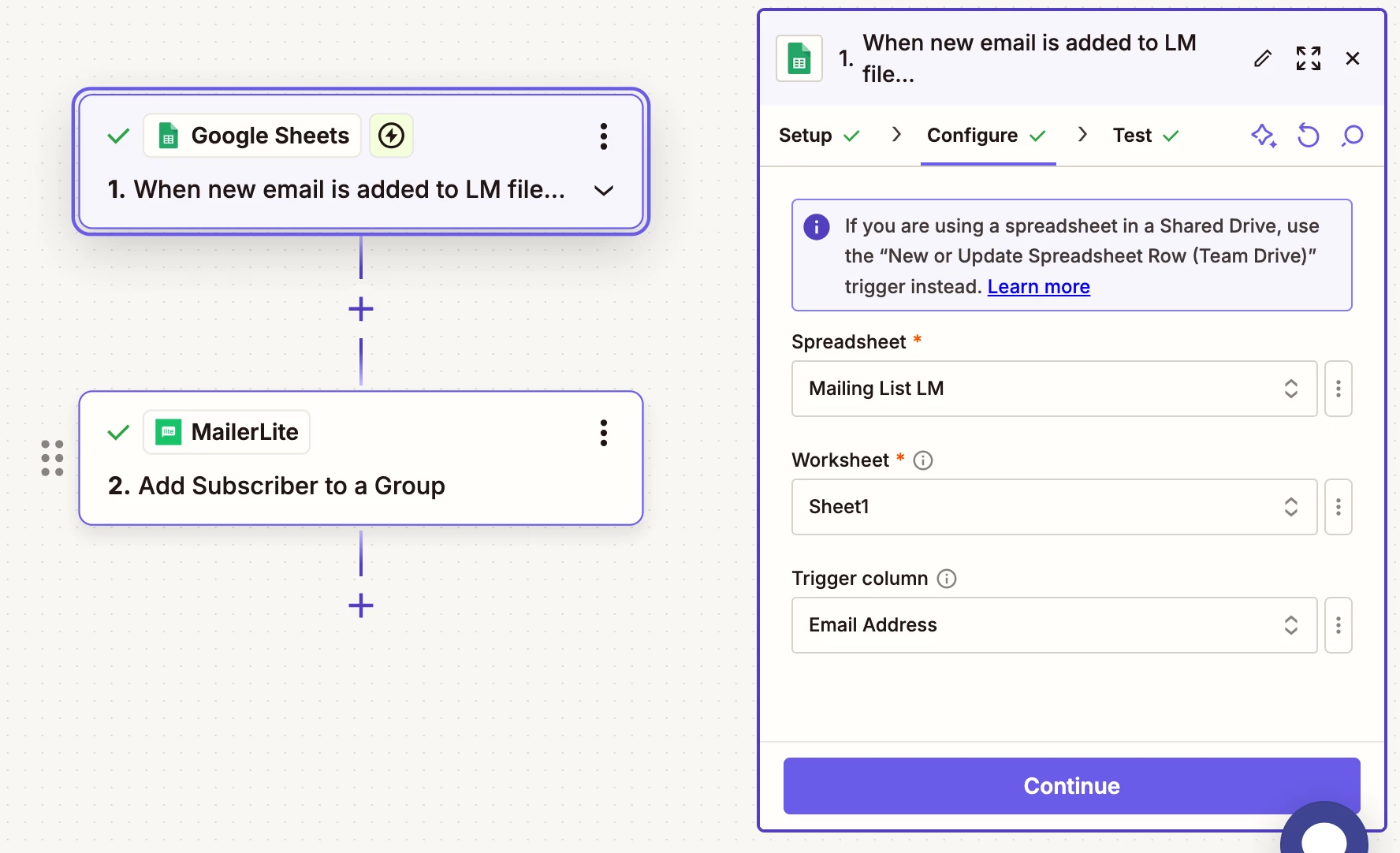Viewport: 1400px width, 853px height.
Task: Click the Continue button
Action: (x=1071, y=786)
